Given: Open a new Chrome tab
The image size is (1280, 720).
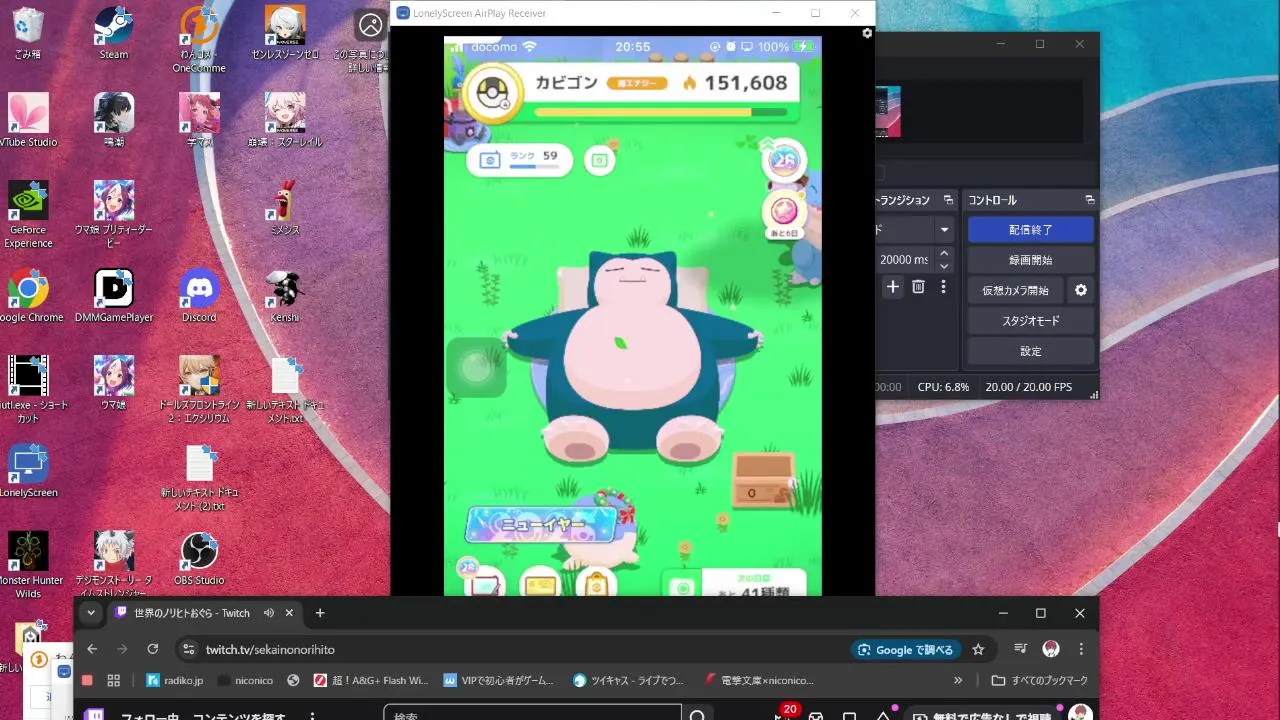Looking at the screenshot, I should 320,613.
